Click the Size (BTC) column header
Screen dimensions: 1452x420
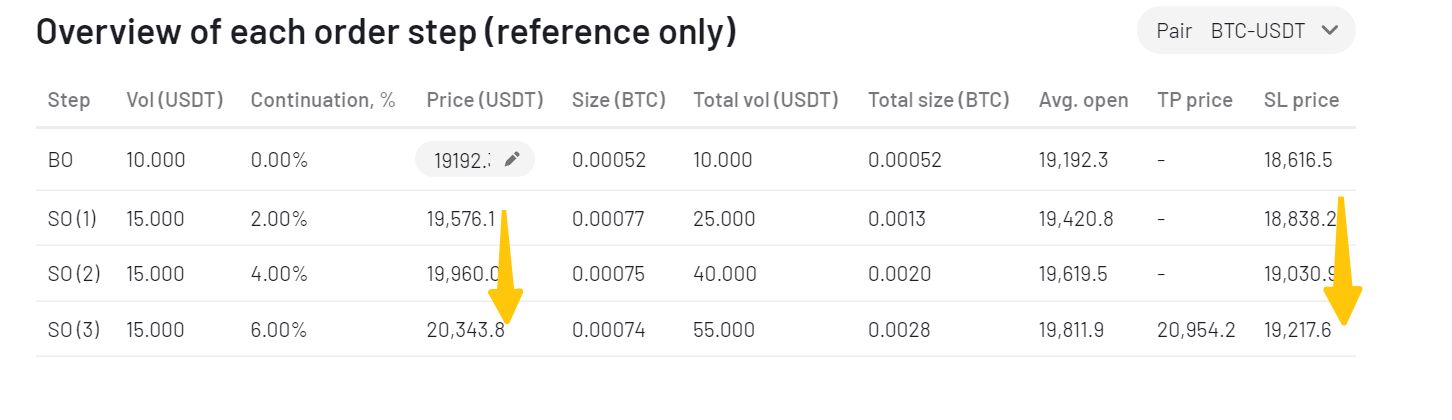[619, 100]
